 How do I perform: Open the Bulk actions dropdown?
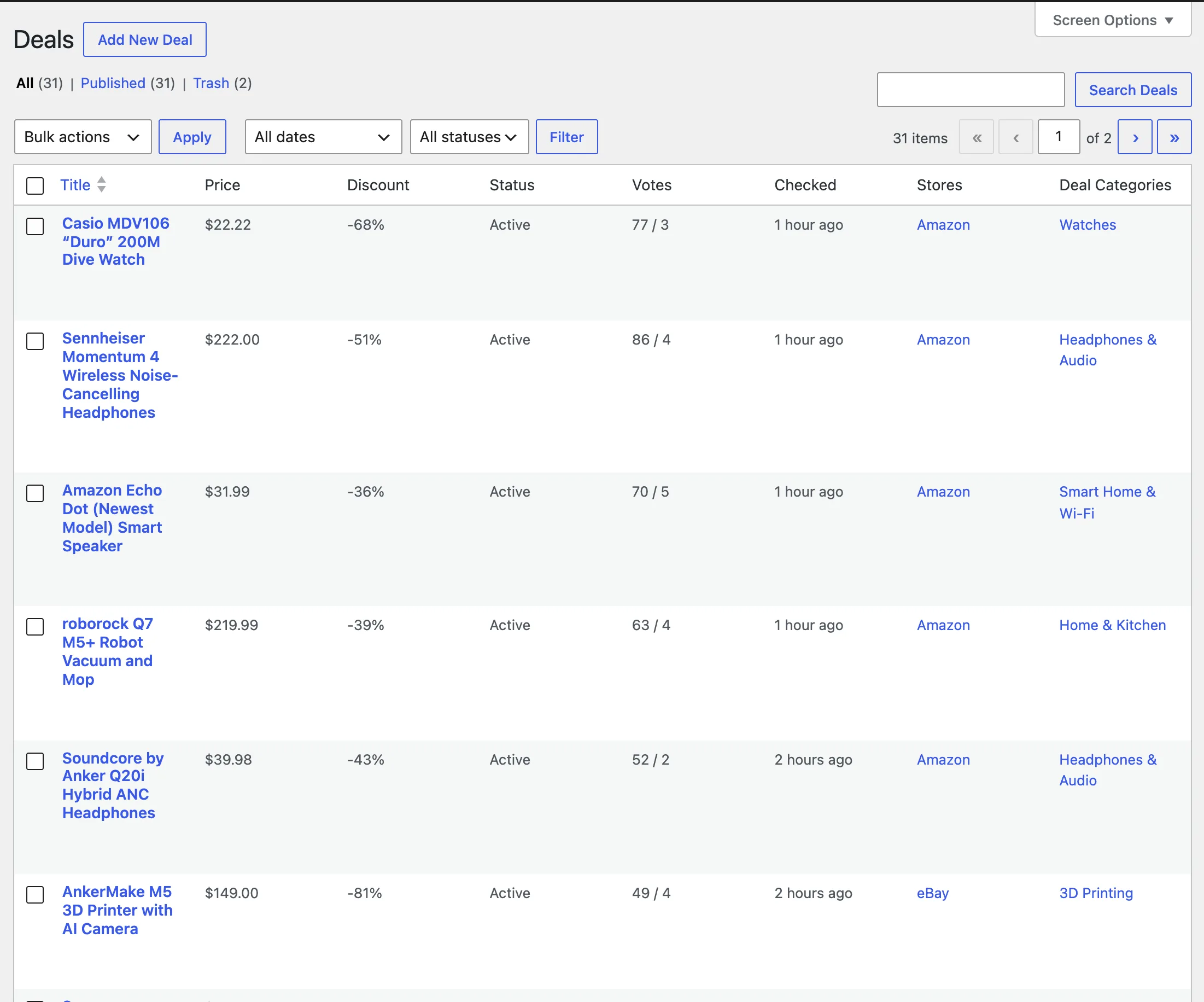tap(83, 137)
